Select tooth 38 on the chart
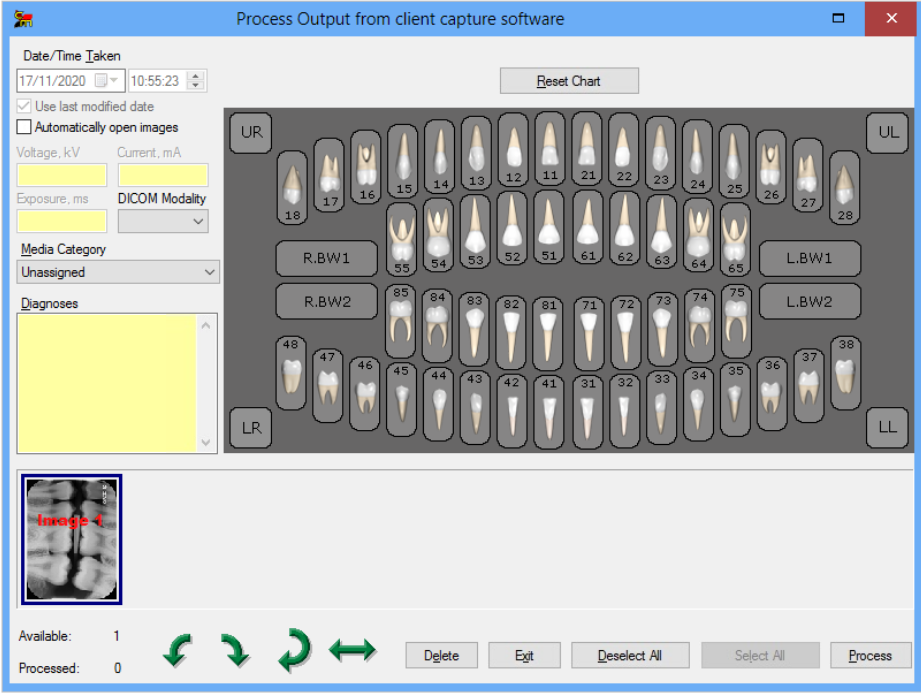The width and height of the screenshot is (921, 694). coord(845,373)
